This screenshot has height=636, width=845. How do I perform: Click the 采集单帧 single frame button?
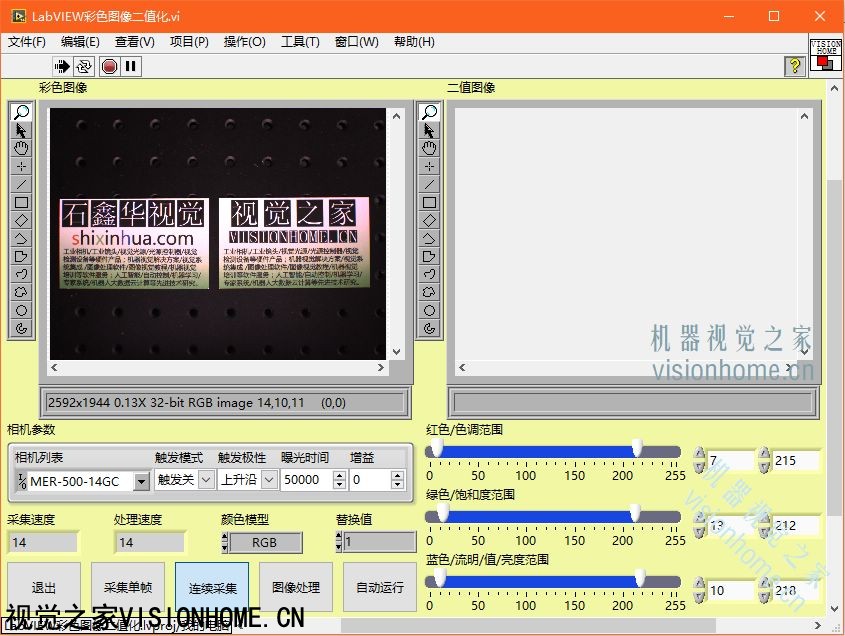click(128, 588)
